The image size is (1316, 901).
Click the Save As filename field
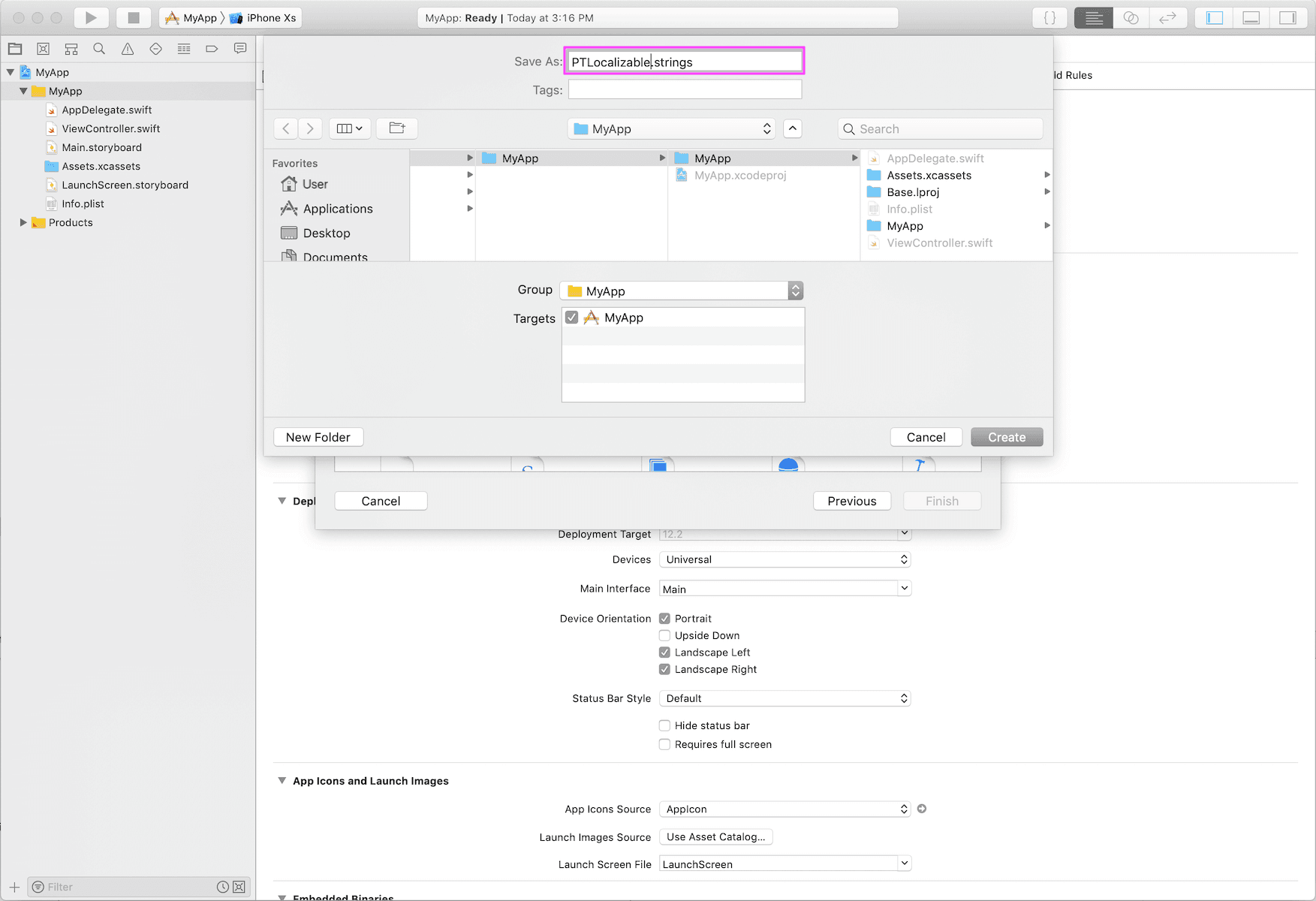click(684, 62)
